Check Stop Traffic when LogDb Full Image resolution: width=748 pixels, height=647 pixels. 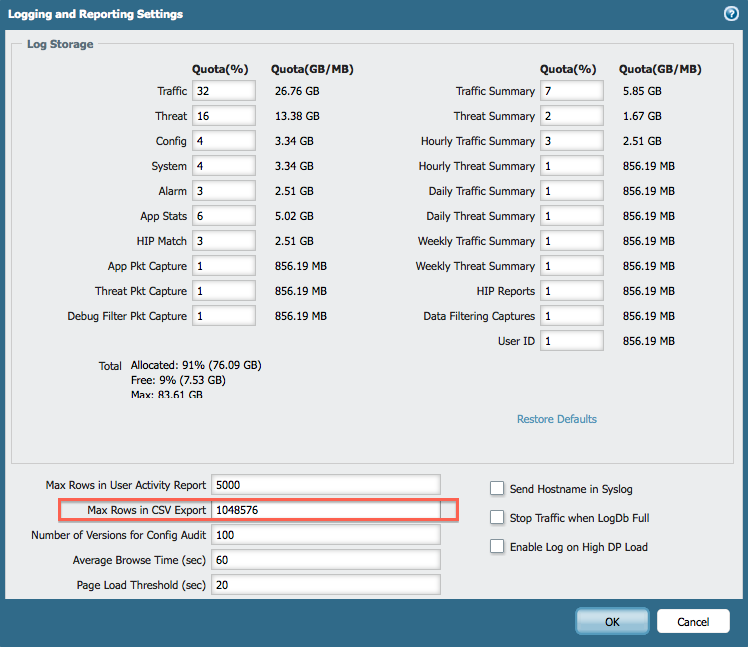pyautogui.click(x=497, y=518)
